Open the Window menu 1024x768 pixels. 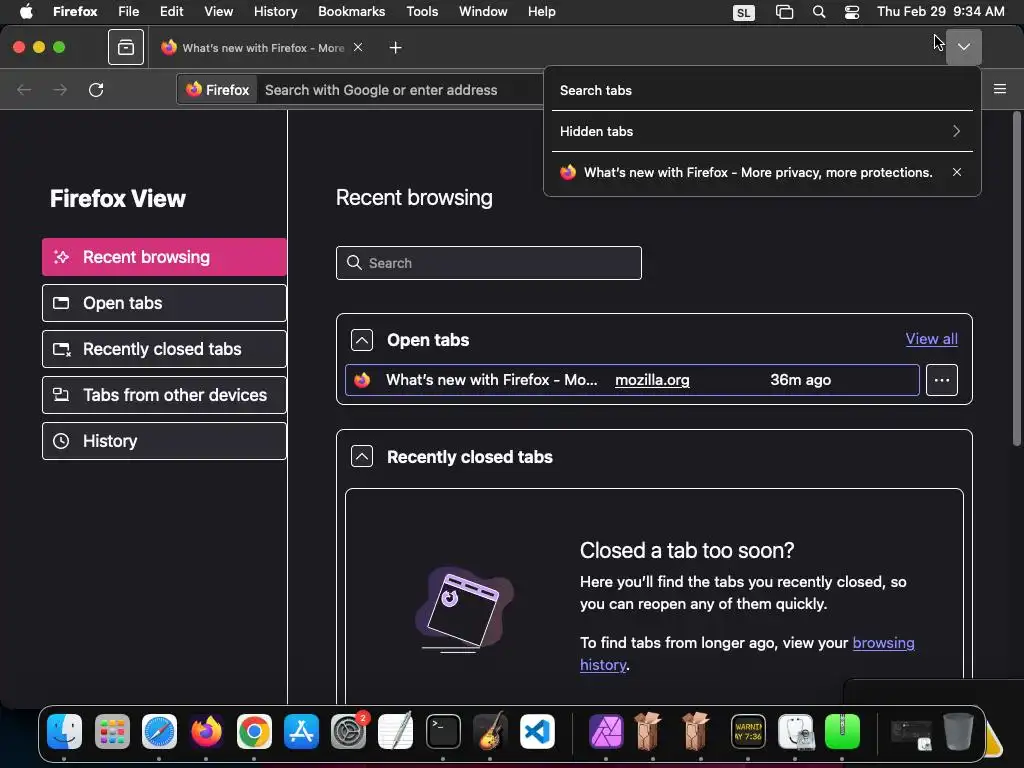tap(483, 12)
